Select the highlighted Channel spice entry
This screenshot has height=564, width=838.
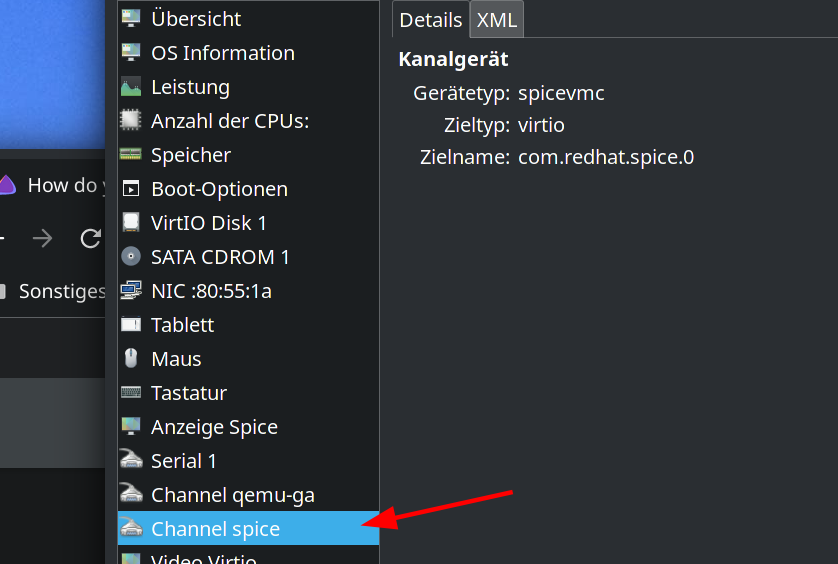click(x=215, y=529)
